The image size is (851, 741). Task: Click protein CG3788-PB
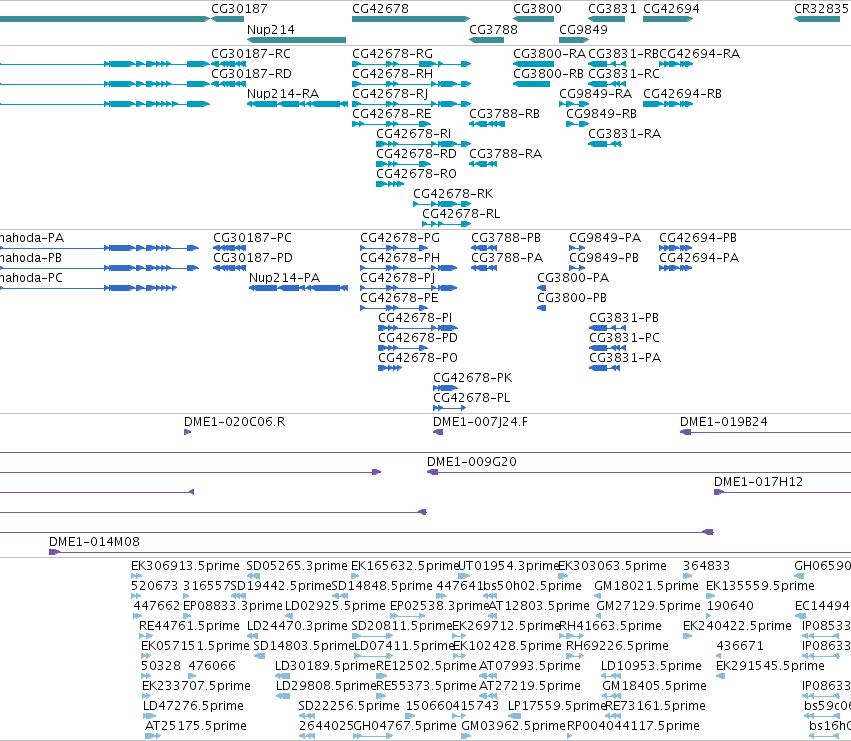click(x=506, y=238)
